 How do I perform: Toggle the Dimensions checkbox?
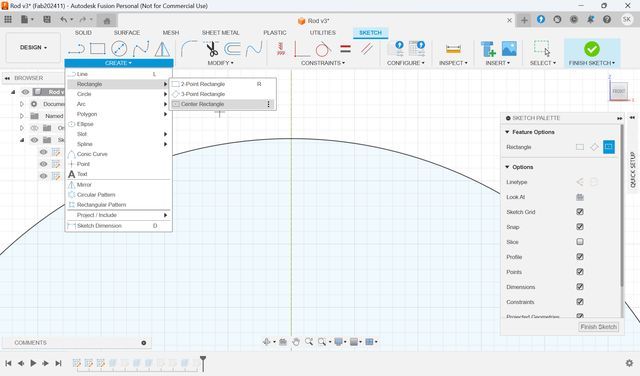(580, 287)
